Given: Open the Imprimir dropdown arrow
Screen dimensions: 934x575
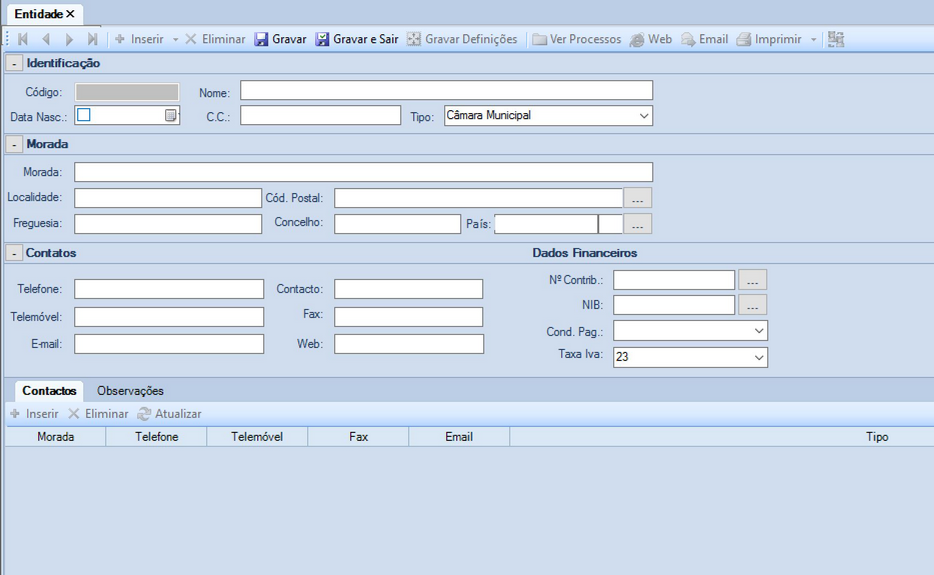Looking at the screenshot, I should click(814, 39).
